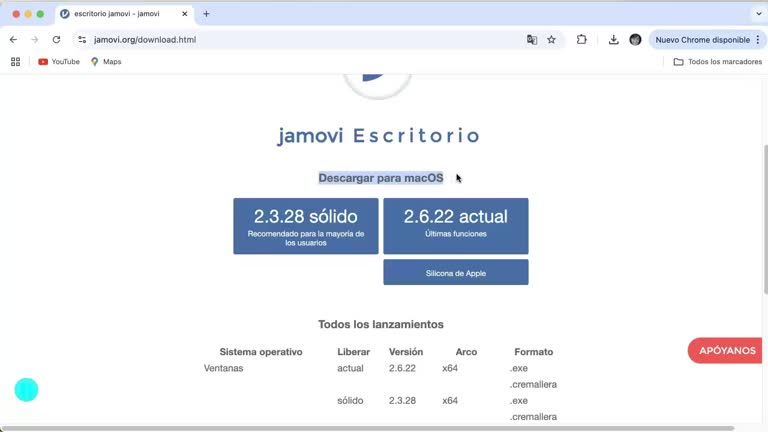The height and width of the screenshot is (432, 768).
Task: Click the horizontal scrollbar at bottom
Action: point(367,429)
